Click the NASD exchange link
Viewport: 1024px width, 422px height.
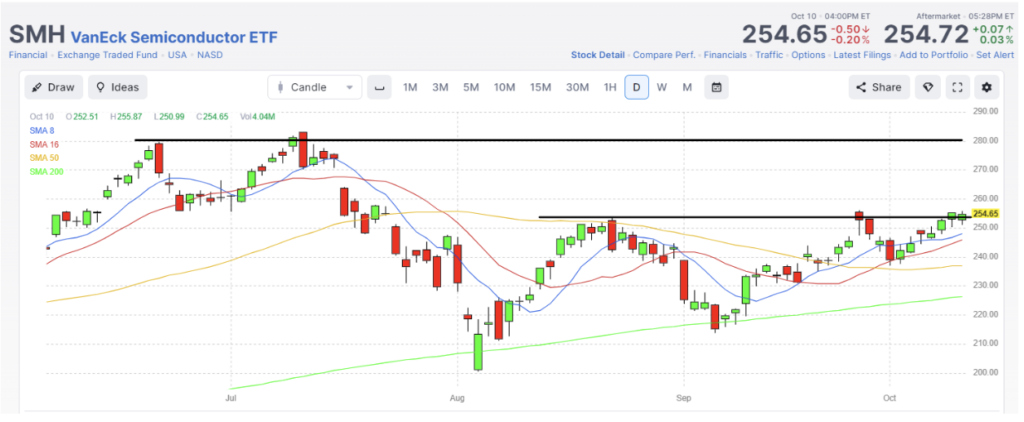(210, 55)
